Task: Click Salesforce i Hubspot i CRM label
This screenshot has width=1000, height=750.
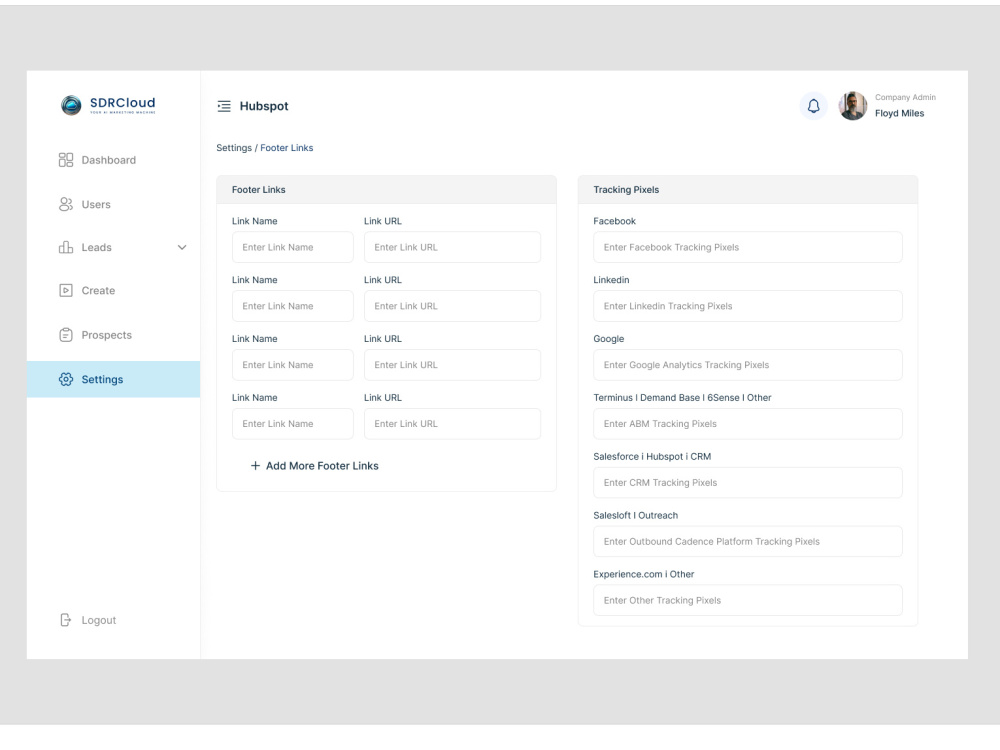Action: click(x=652, y=457)
